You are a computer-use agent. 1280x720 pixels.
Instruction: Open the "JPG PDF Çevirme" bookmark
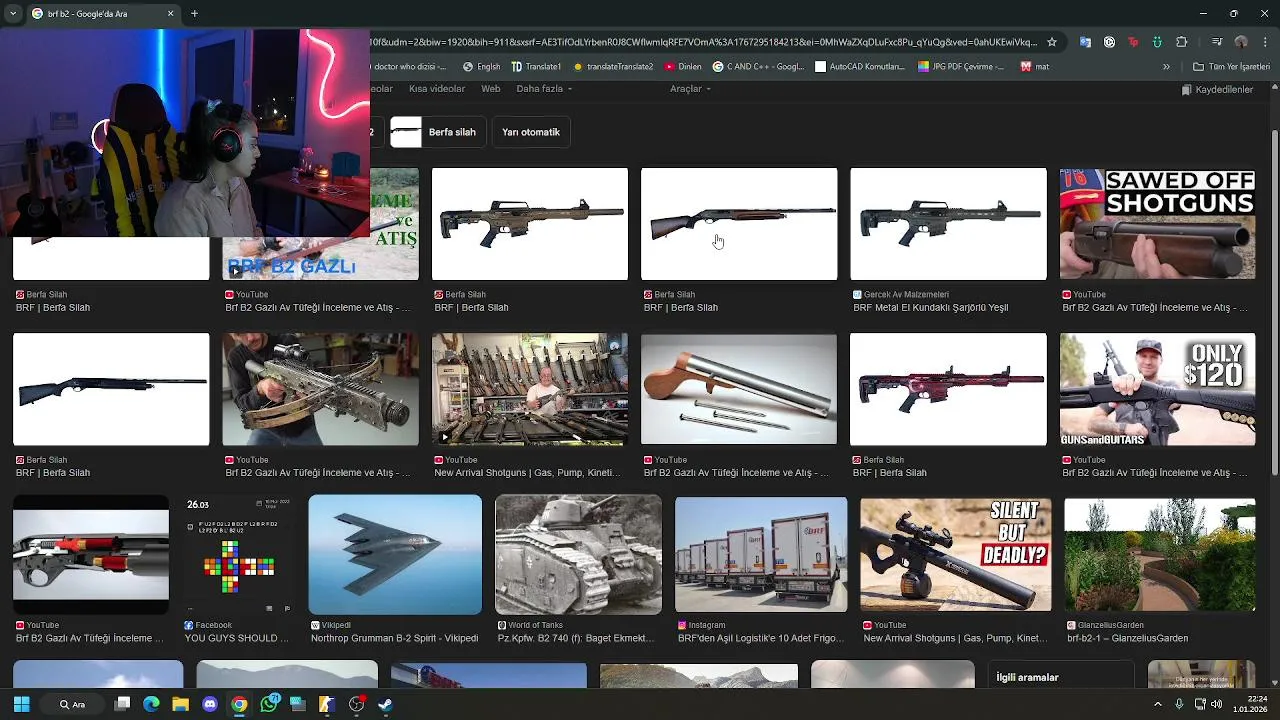click(x=961, y=67)
